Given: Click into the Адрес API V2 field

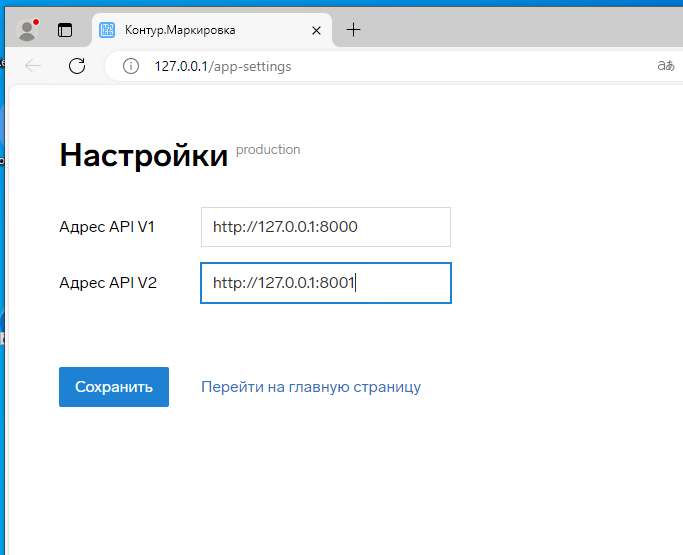Looking at the screenshot, I should pos(325,283).
